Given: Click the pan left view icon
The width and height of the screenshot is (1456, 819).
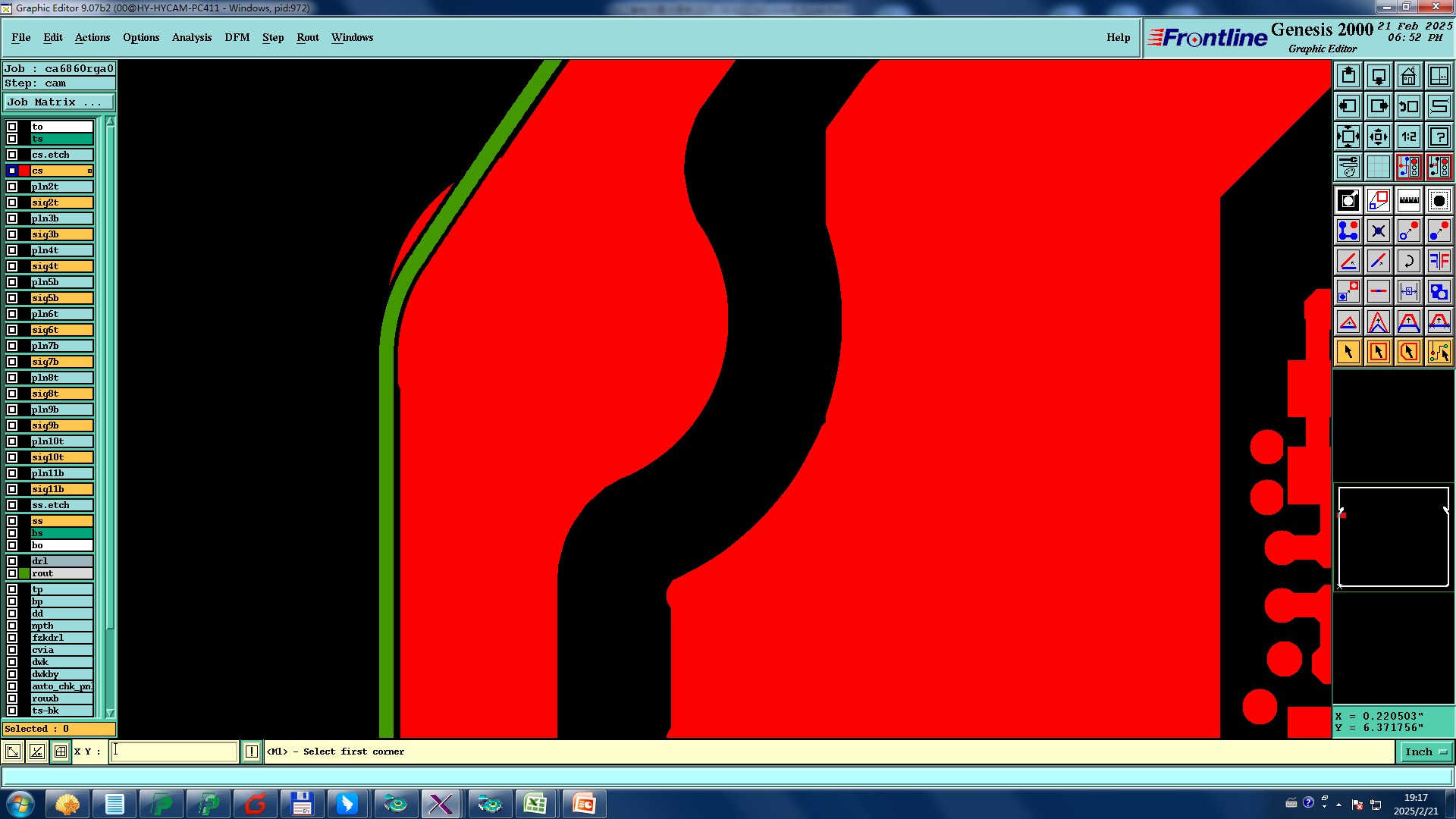Looking at the screenshot, I should click(1348, 106).
